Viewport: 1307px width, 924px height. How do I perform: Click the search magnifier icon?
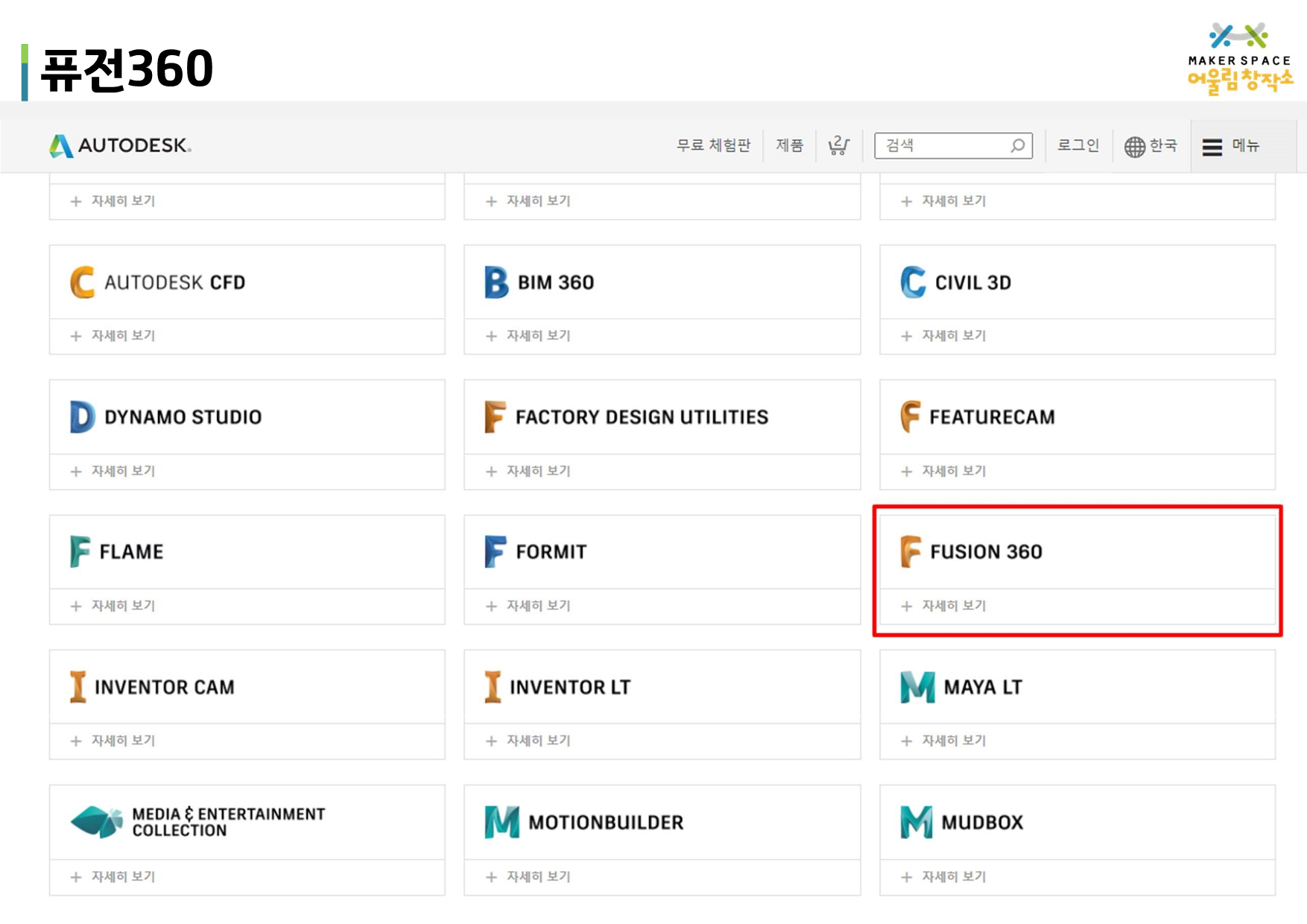click(x=1018, y=145)
